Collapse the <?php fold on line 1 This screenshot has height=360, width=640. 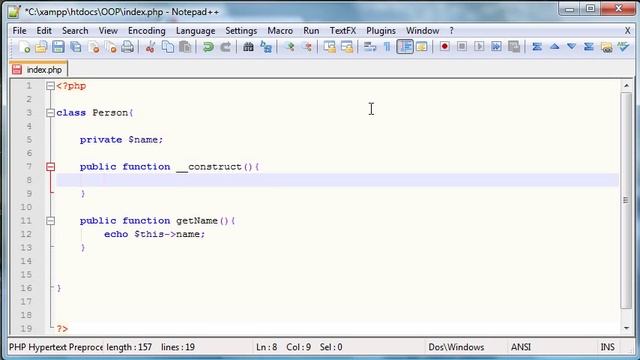click(50, 86)
